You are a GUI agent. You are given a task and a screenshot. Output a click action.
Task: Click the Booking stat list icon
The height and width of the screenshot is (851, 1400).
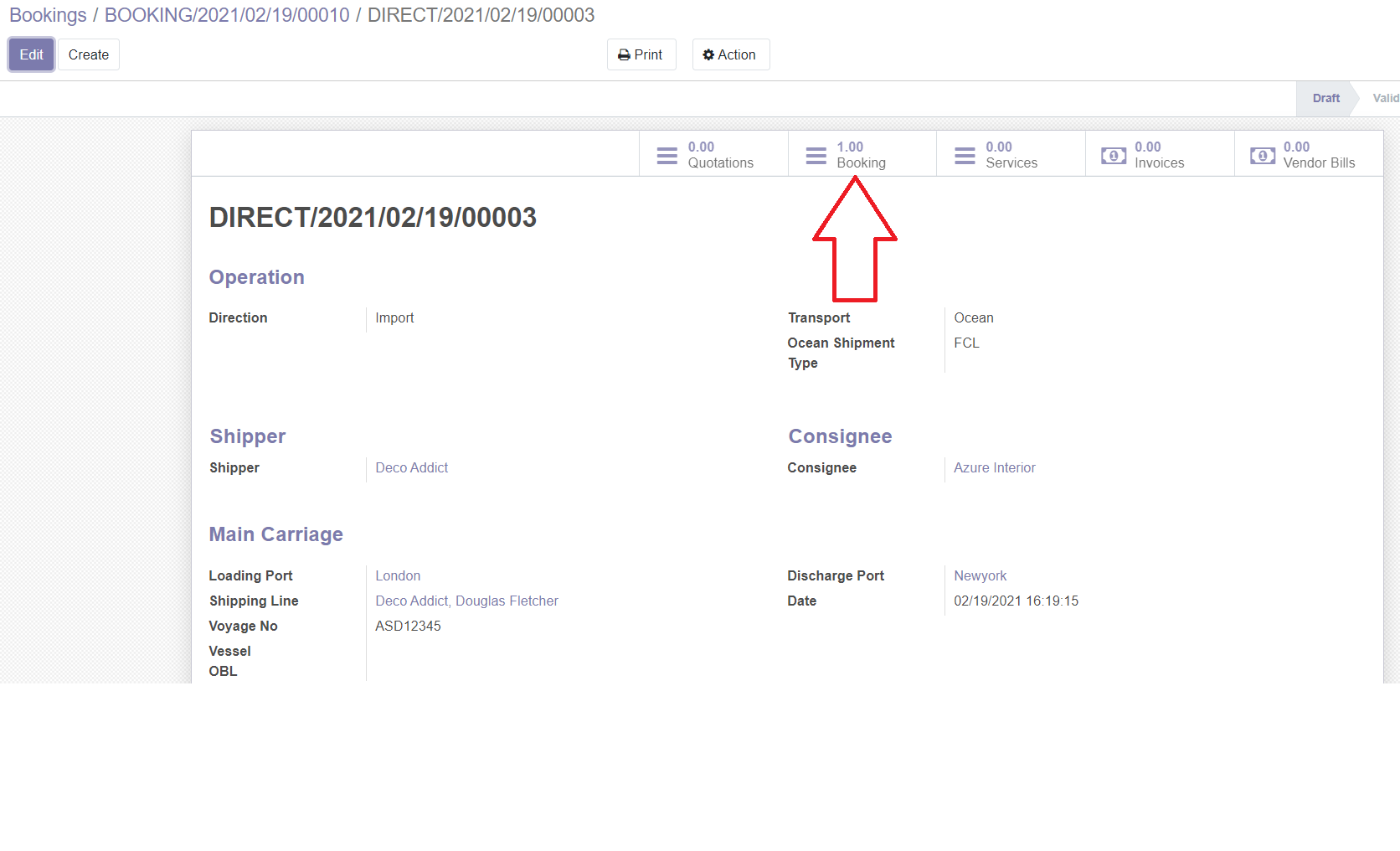(x=816, y=156)
